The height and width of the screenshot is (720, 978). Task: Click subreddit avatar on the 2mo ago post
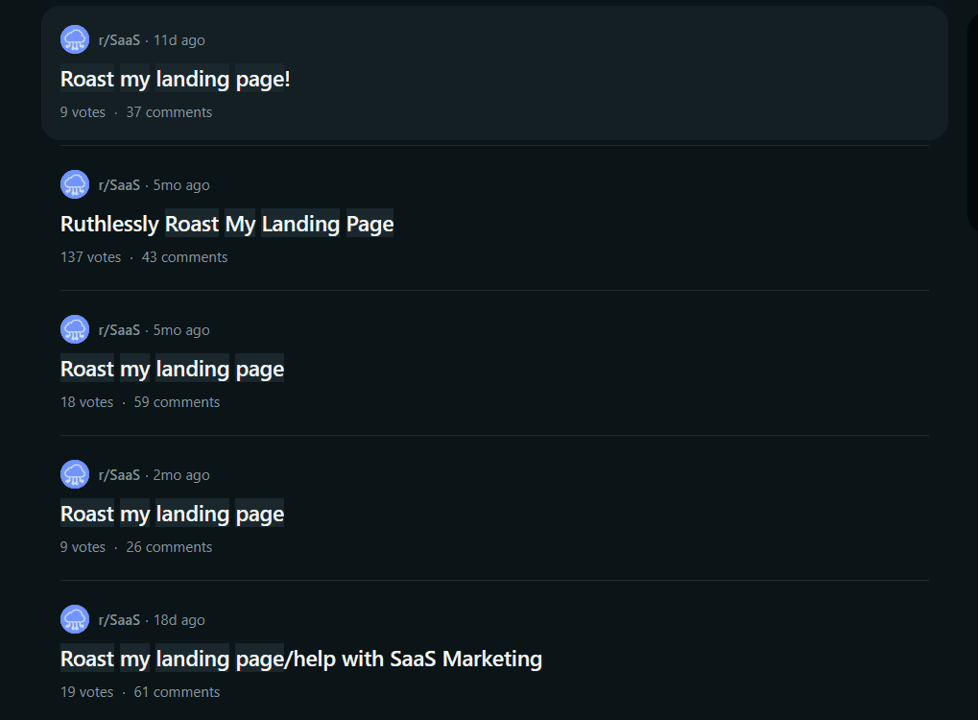(x=75, y=475)
